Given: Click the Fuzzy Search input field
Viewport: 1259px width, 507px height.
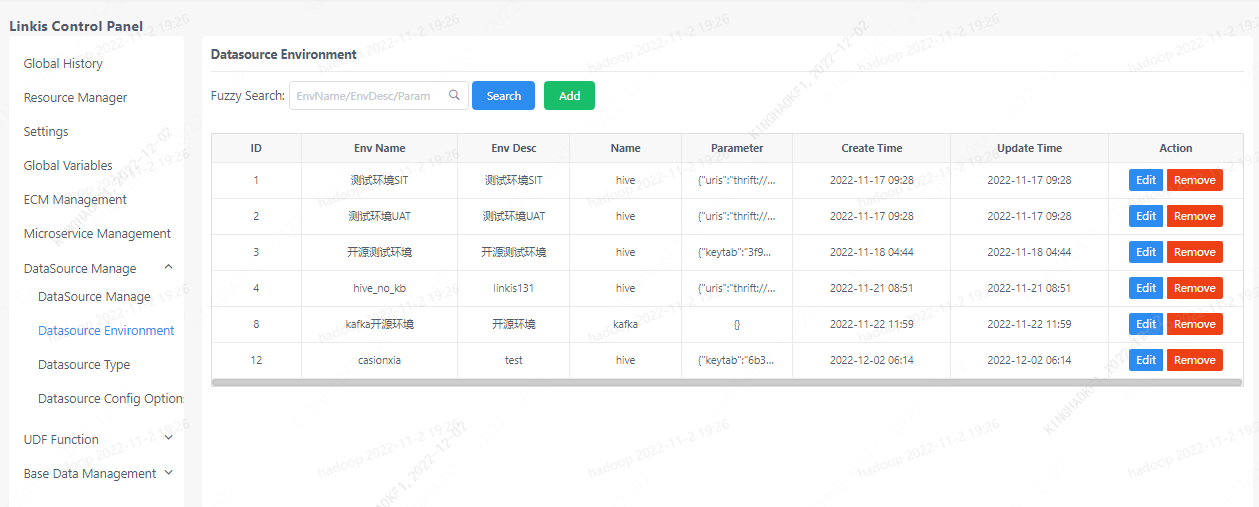Looking at the screenshot, I should pos(368,96).
